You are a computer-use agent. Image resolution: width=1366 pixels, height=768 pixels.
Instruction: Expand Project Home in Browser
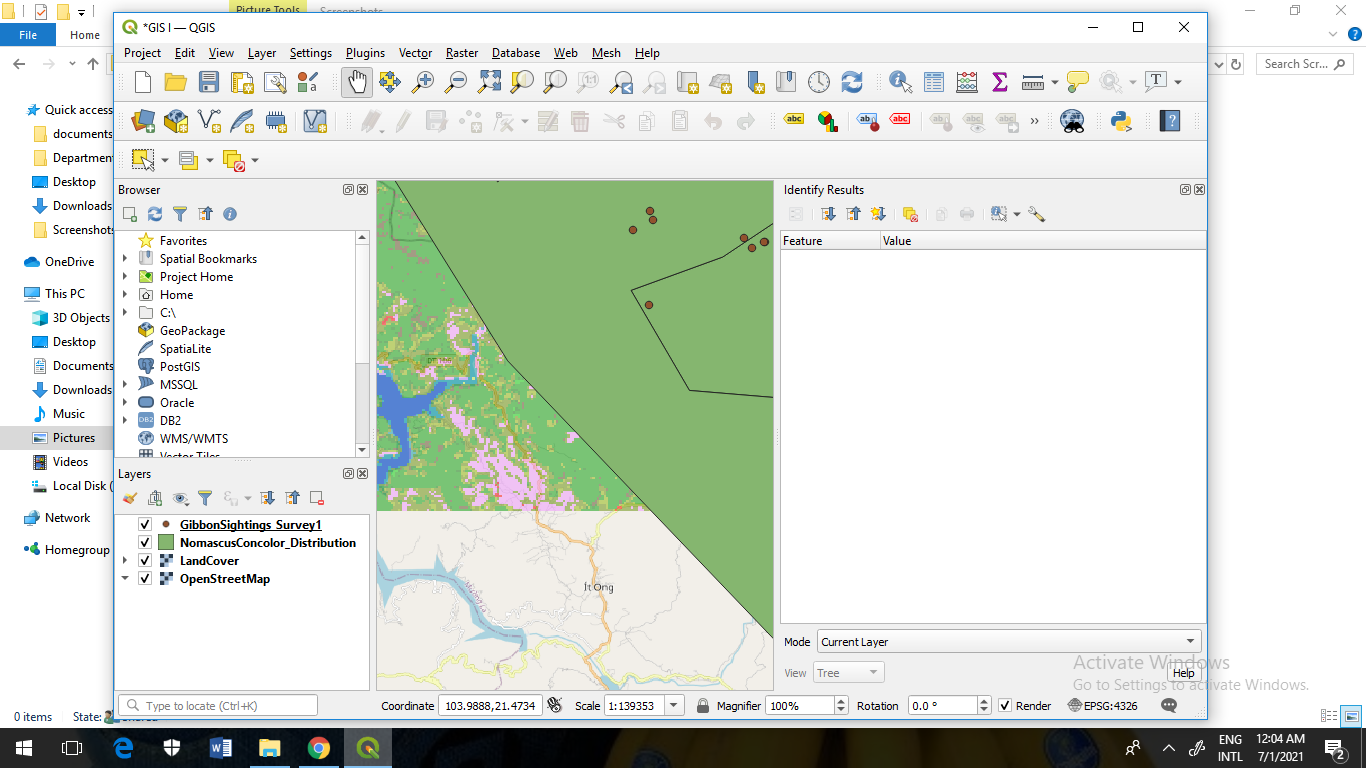pos(125,277)
